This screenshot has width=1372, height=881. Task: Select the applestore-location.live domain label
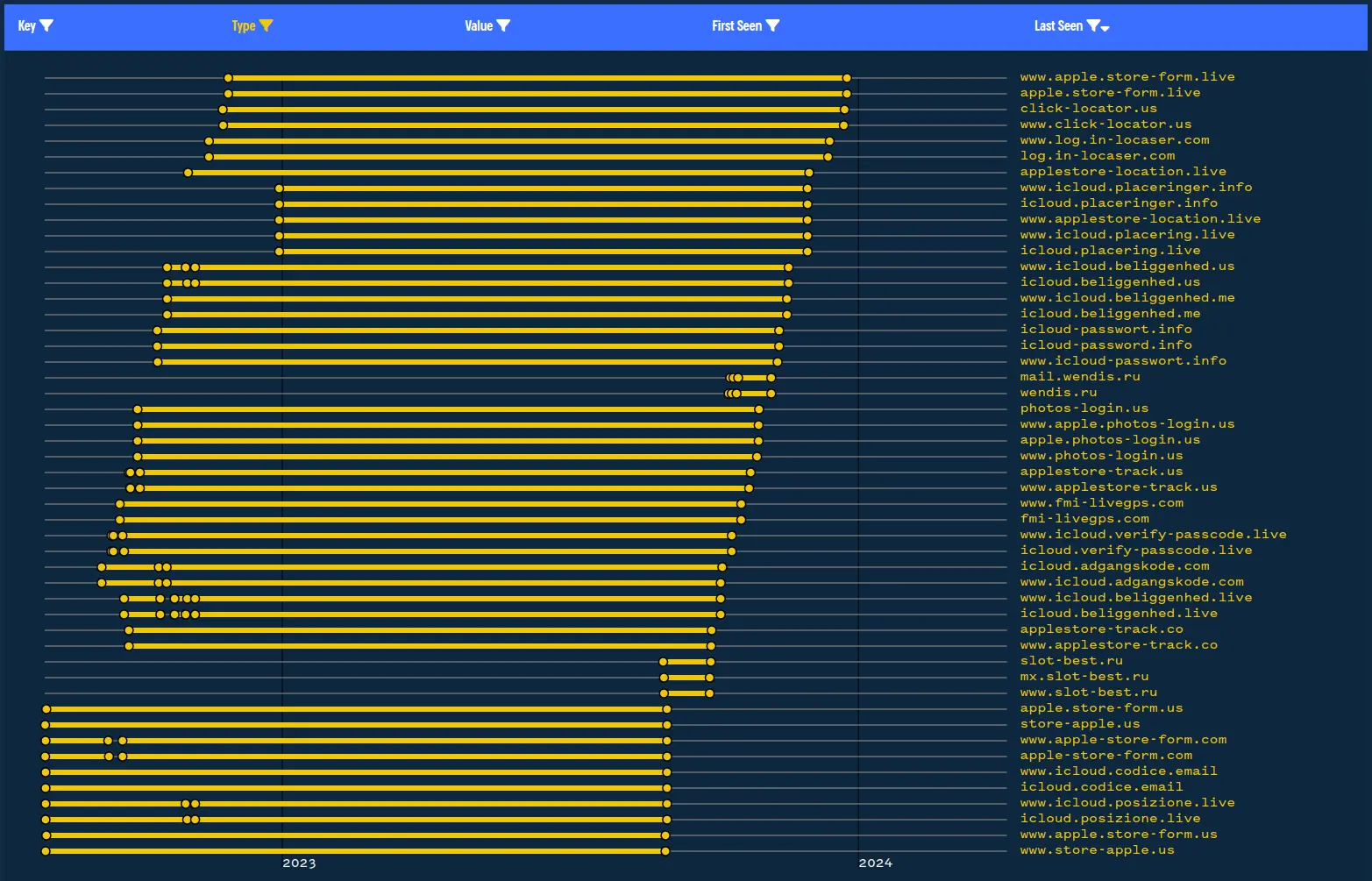tap(1123, 172)
